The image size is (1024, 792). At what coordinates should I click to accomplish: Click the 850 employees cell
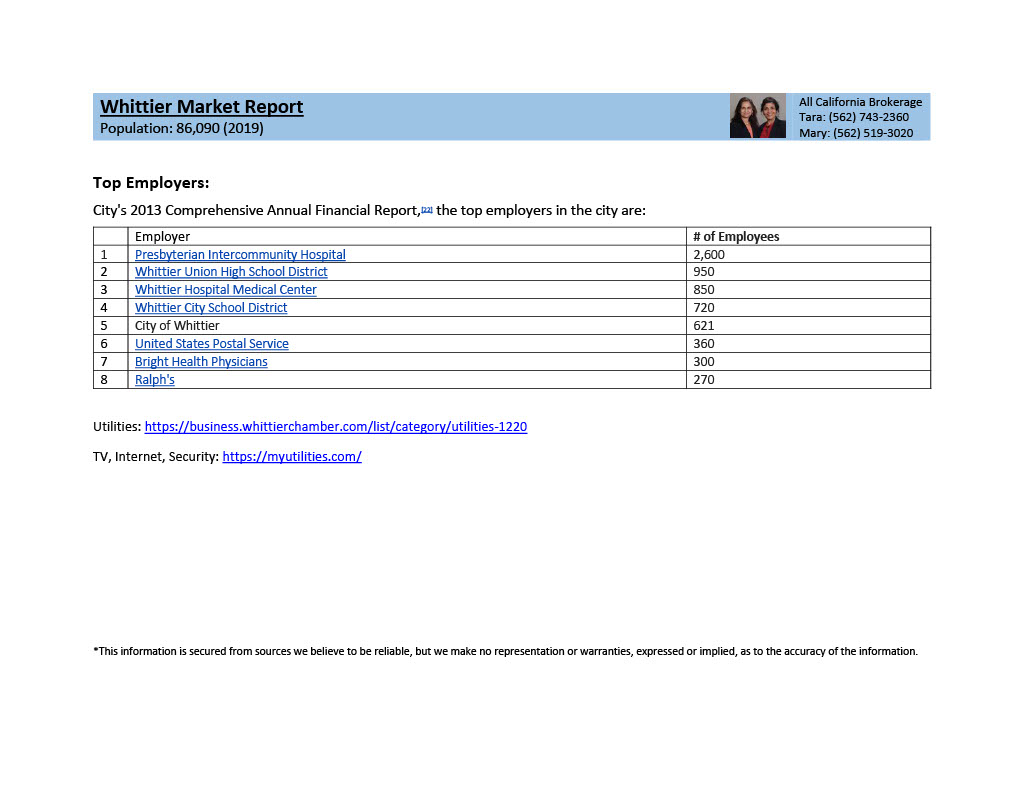click(808, 289)
